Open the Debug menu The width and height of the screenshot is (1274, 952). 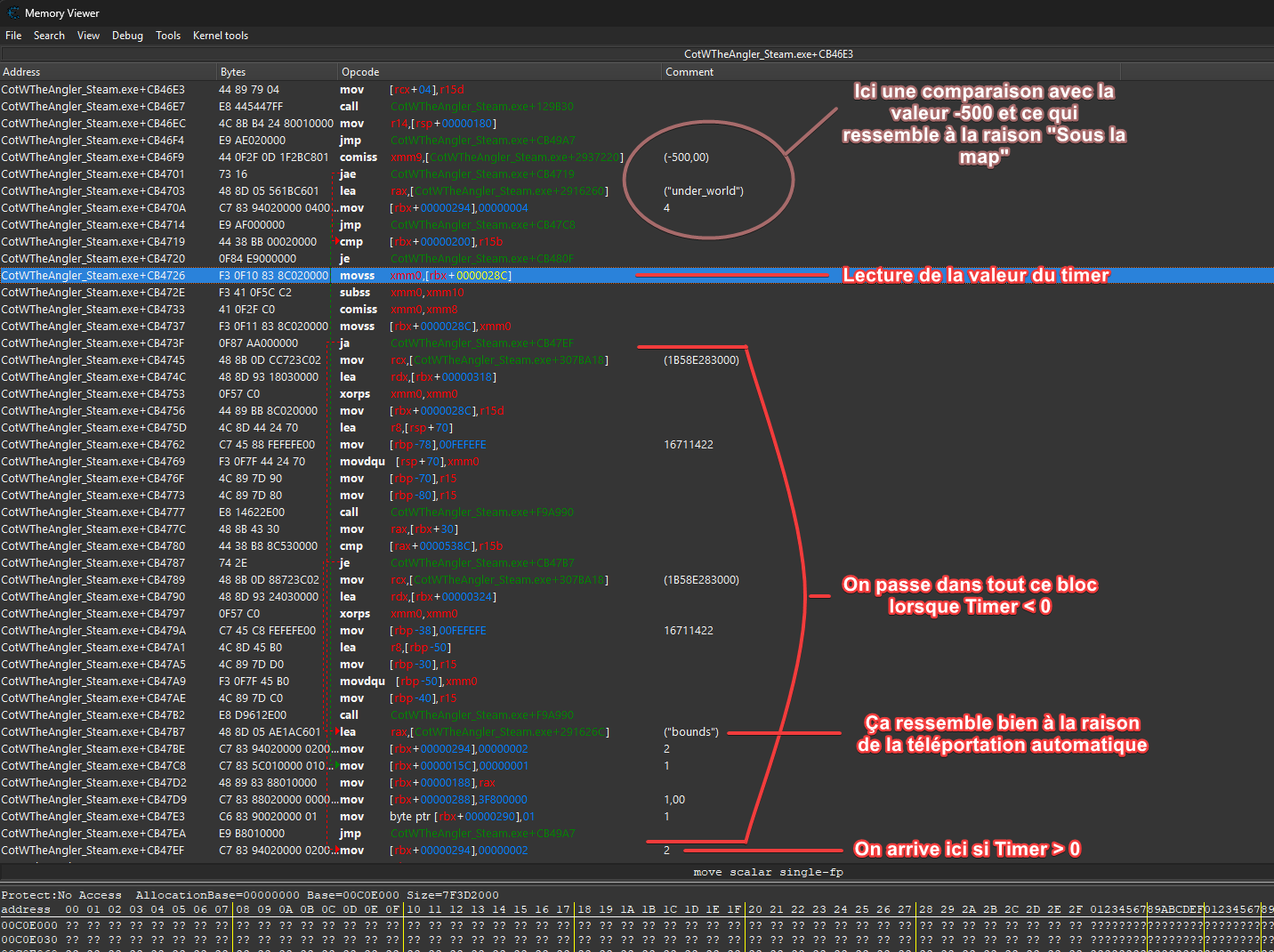click(x=127, y=36)
